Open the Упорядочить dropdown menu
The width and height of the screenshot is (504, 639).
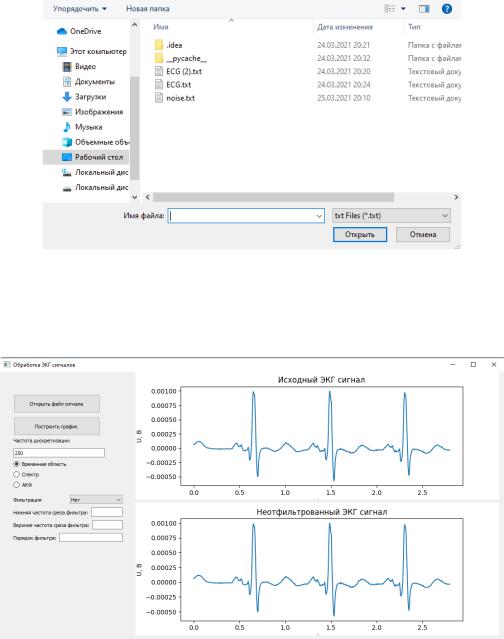pyautogui.click(x=80, y=9)
